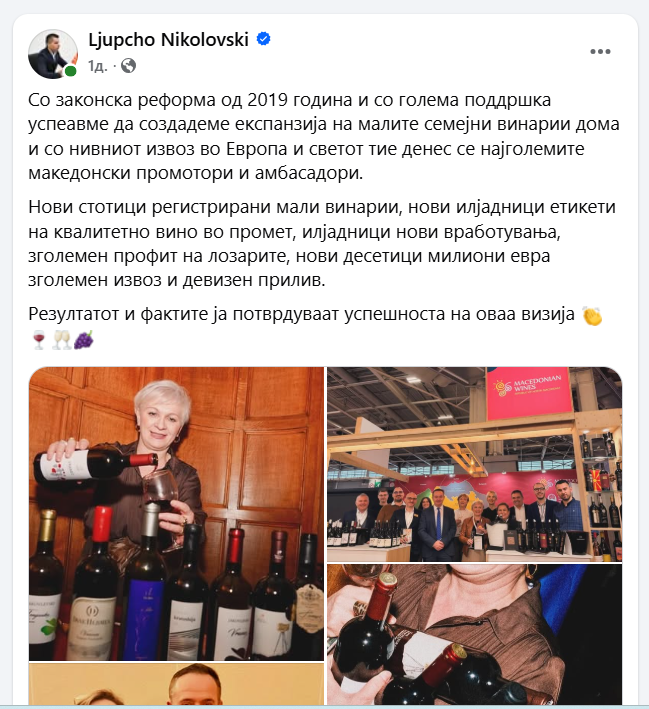Click the clapping hands emoji
The height and width of the screenshot is (709, 649).
592,315
